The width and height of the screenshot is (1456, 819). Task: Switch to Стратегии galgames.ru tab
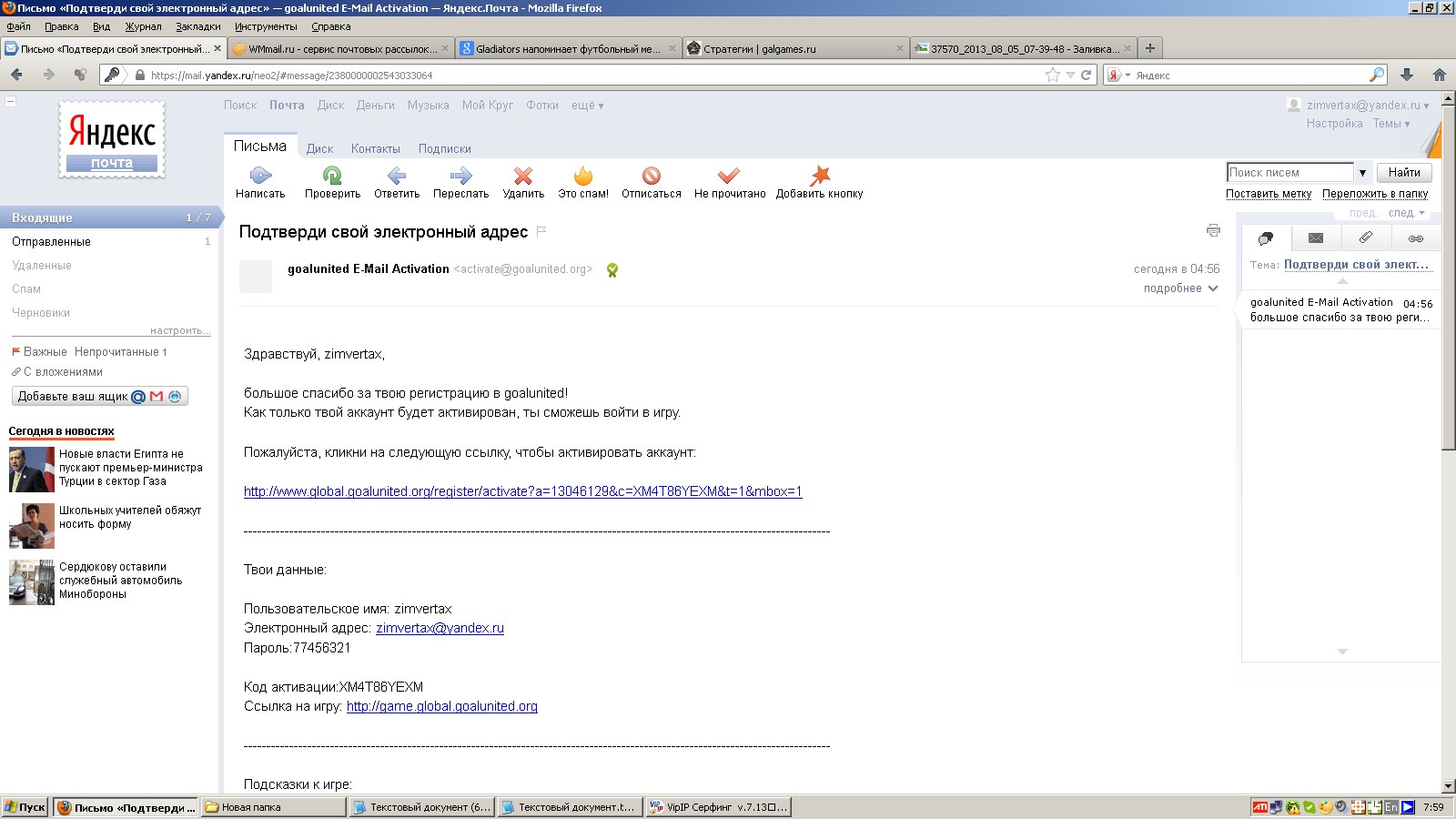pos(794,49)
